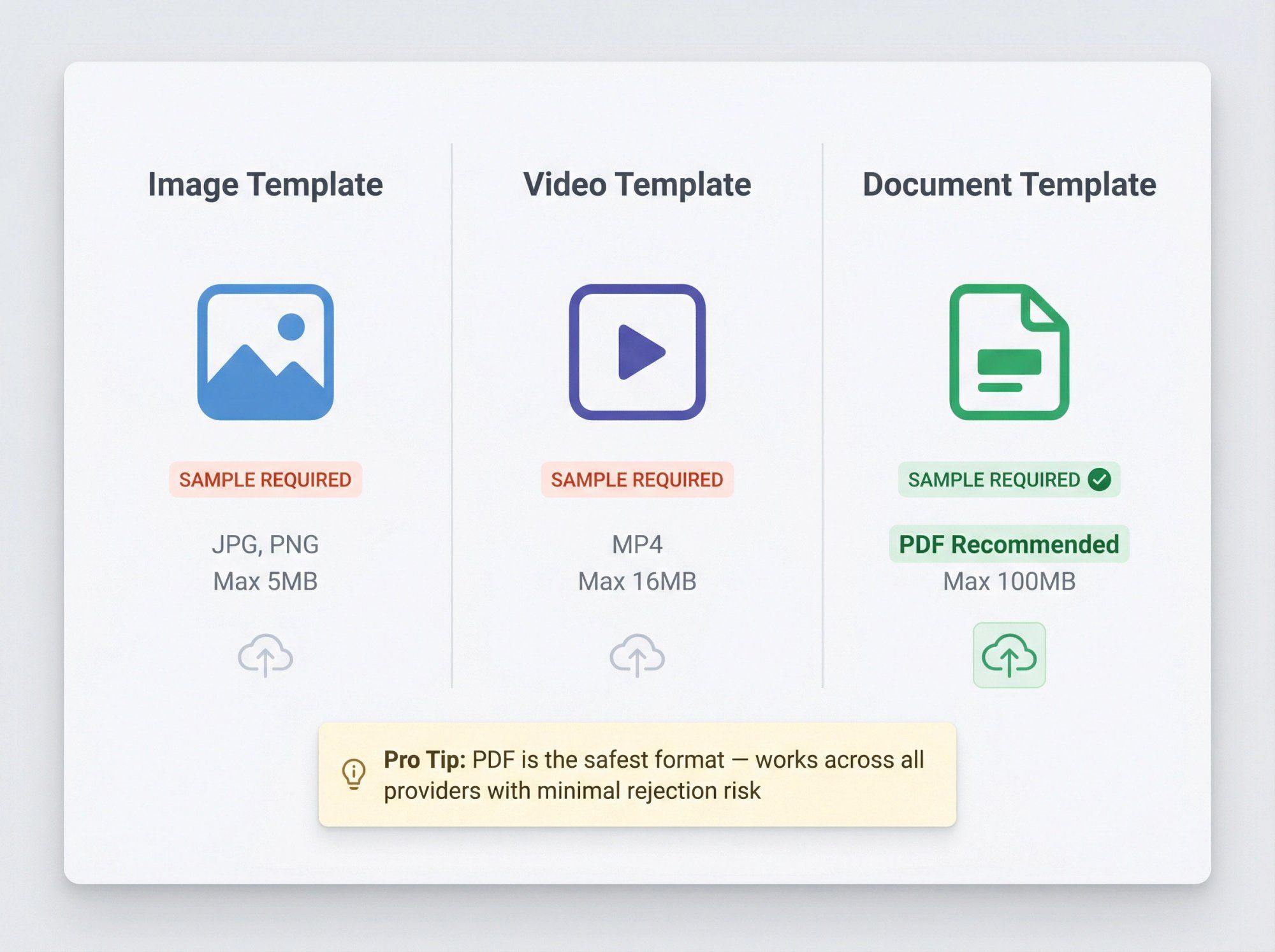Select the Video Template heading
This screenshot has height=952, width=1275.
637,184
